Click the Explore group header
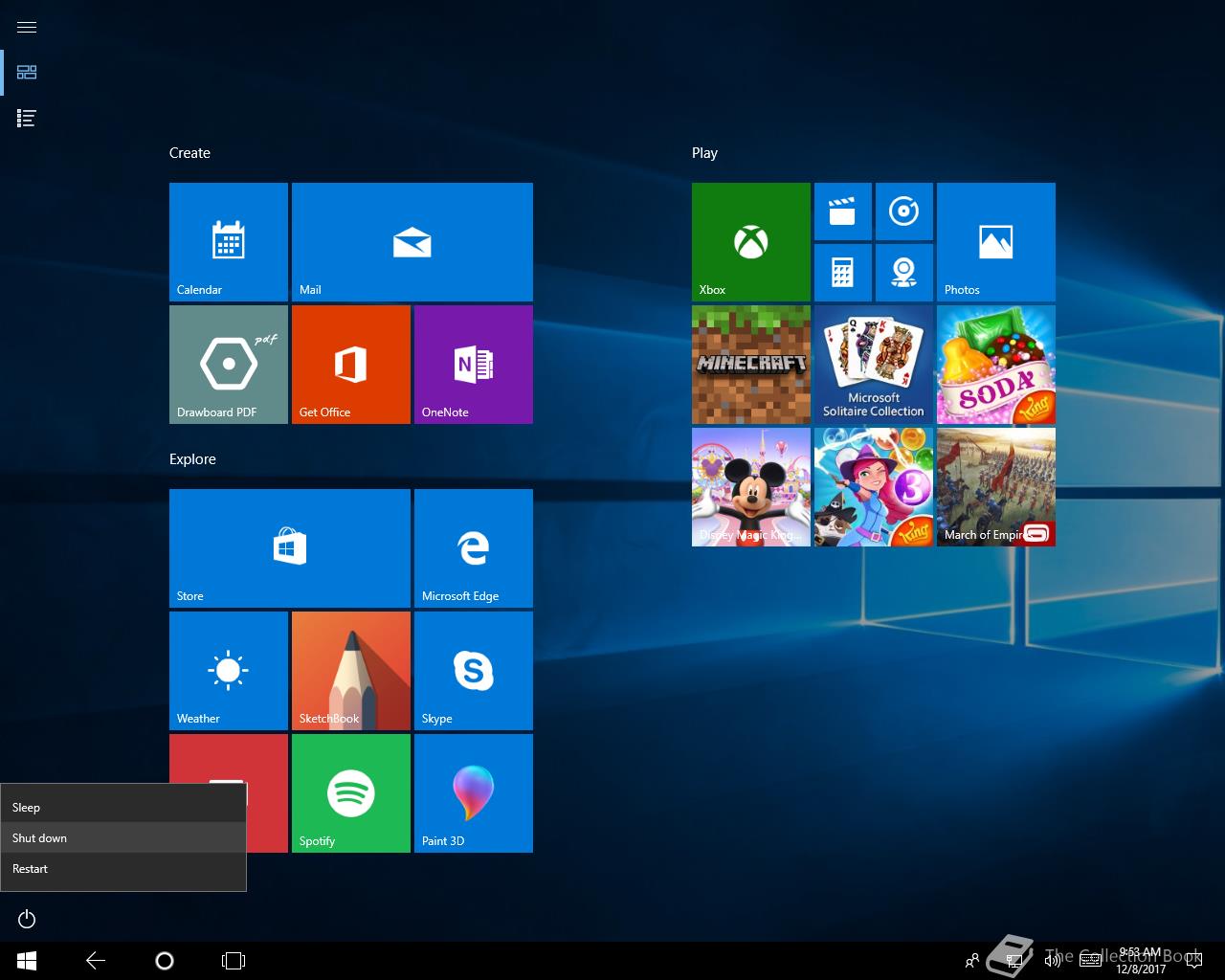This screenshot has width=1225, height=980. coord(192,459)
